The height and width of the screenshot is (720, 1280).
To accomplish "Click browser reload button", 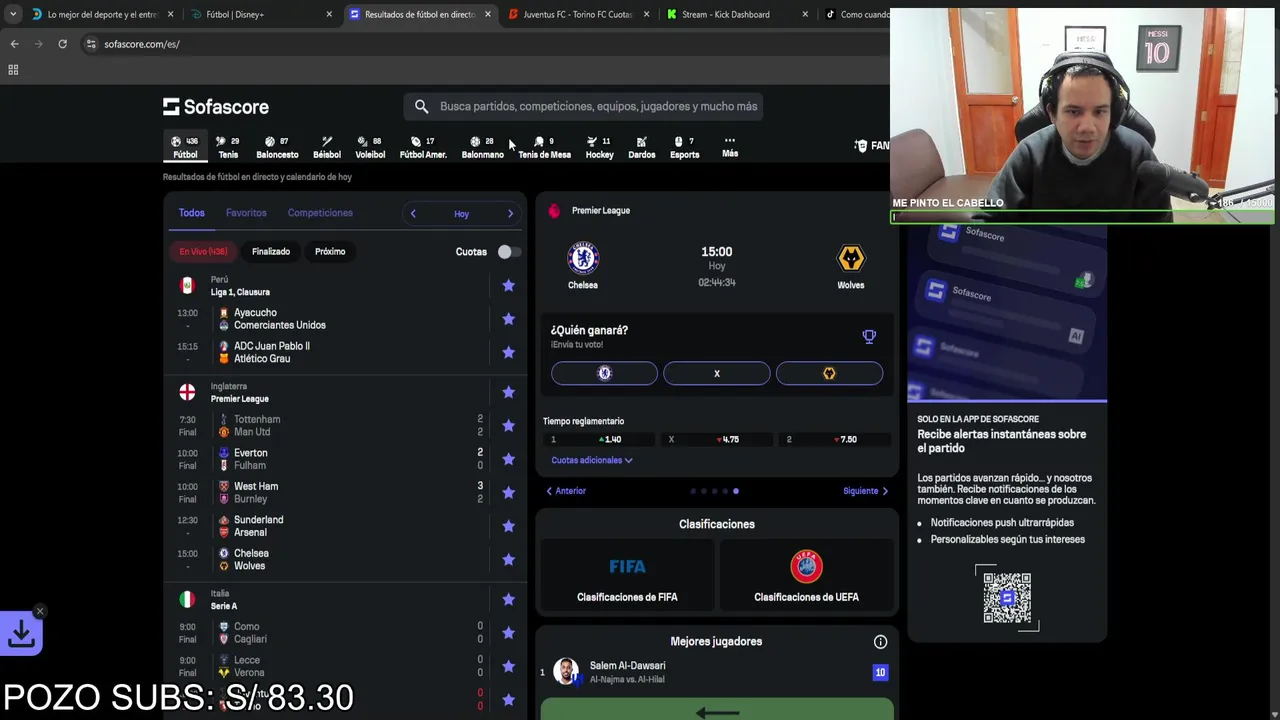I will pyautogui.click(x=62, y=44).
